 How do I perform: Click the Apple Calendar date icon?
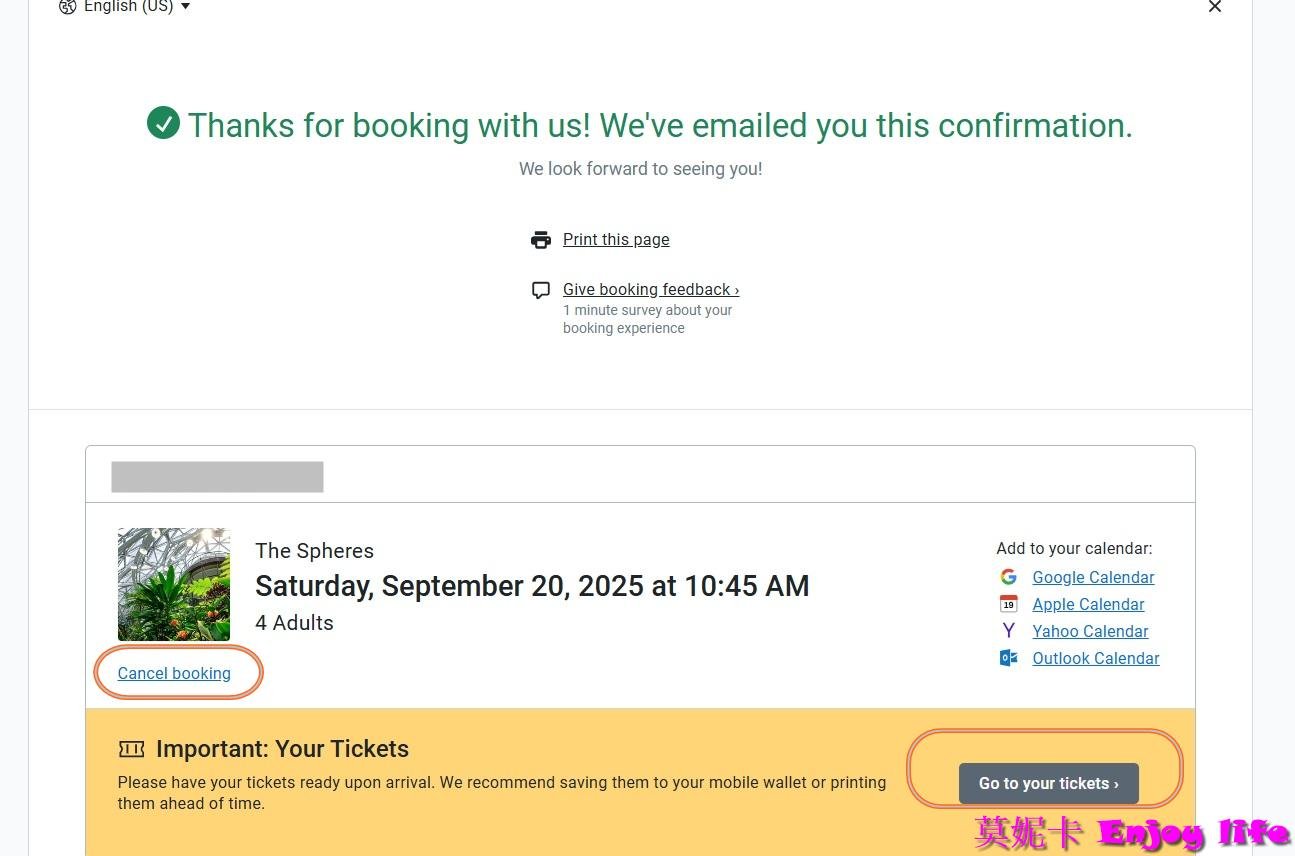pyautogui.click(x=1009, y=604)
